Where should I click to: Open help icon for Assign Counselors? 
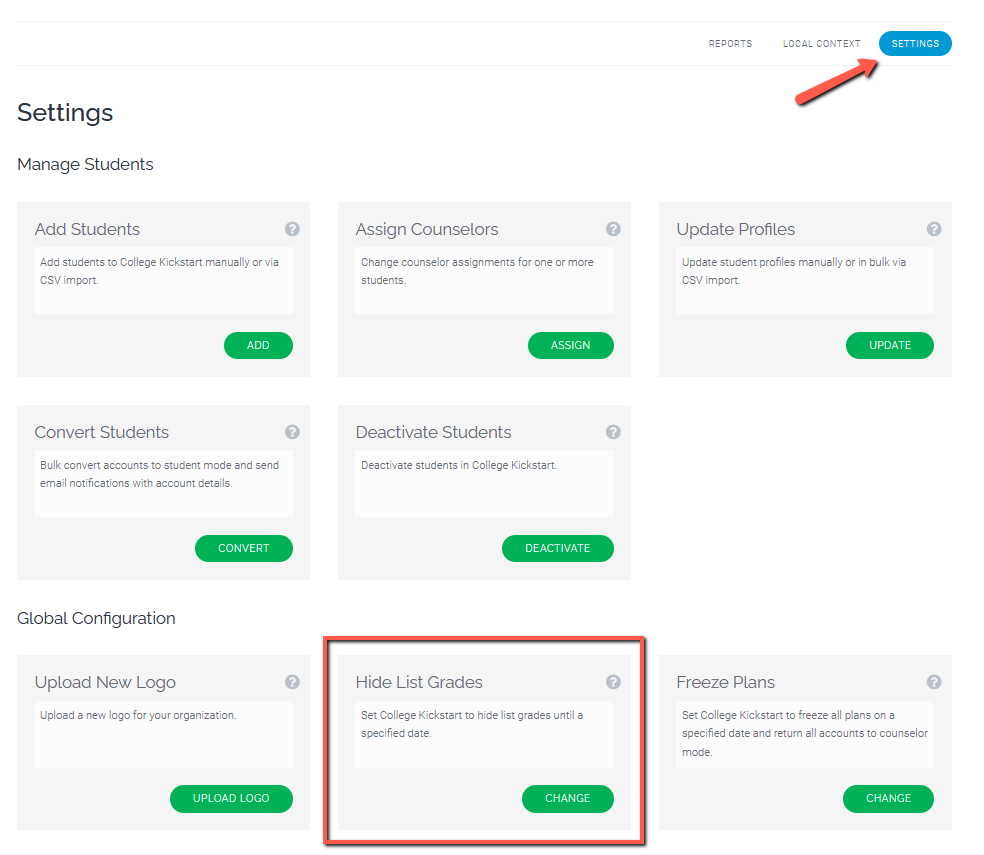(x=613, y=229)
